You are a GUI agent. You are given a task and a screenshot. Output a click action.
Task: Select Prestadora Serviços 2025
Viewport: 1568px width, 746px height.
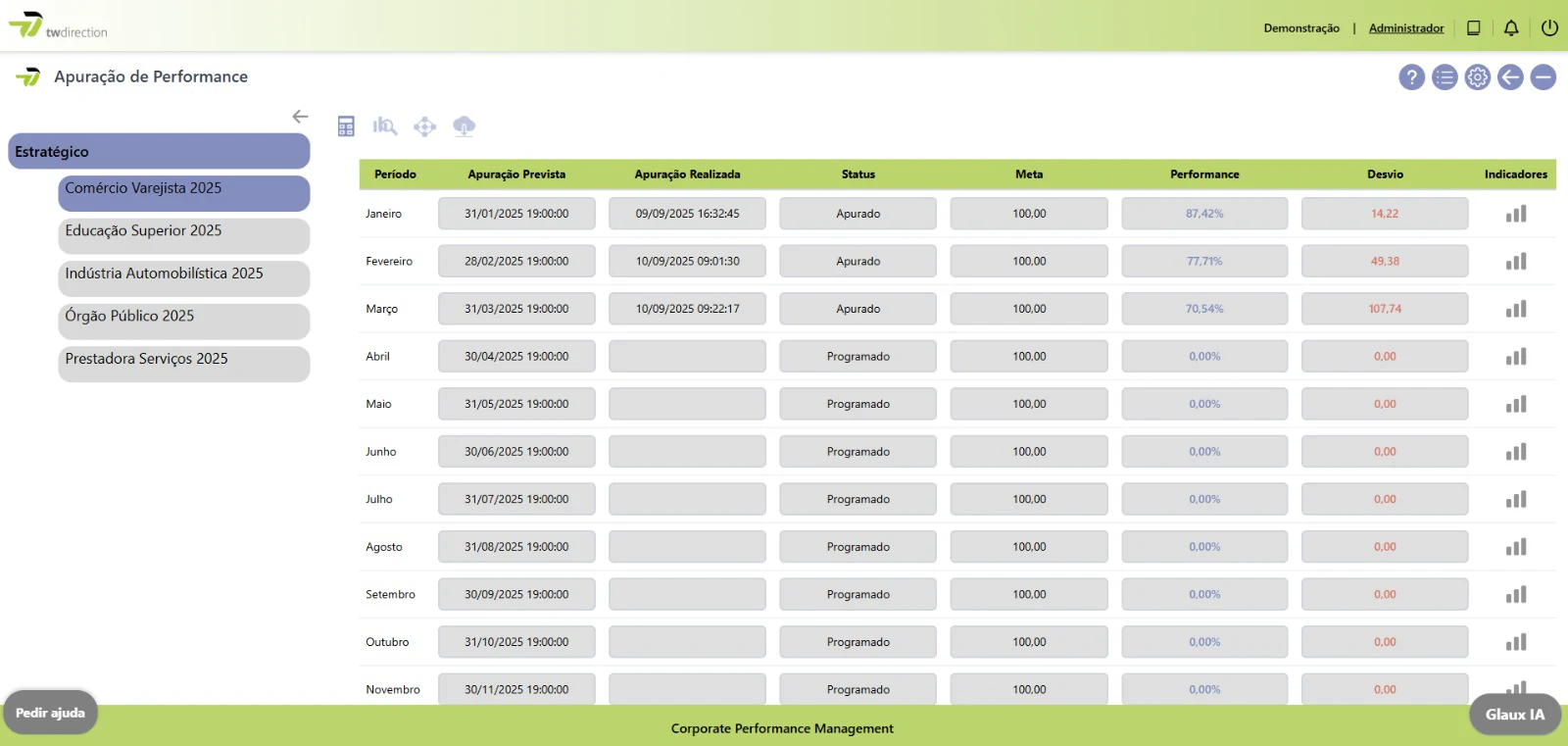point(184,364)
